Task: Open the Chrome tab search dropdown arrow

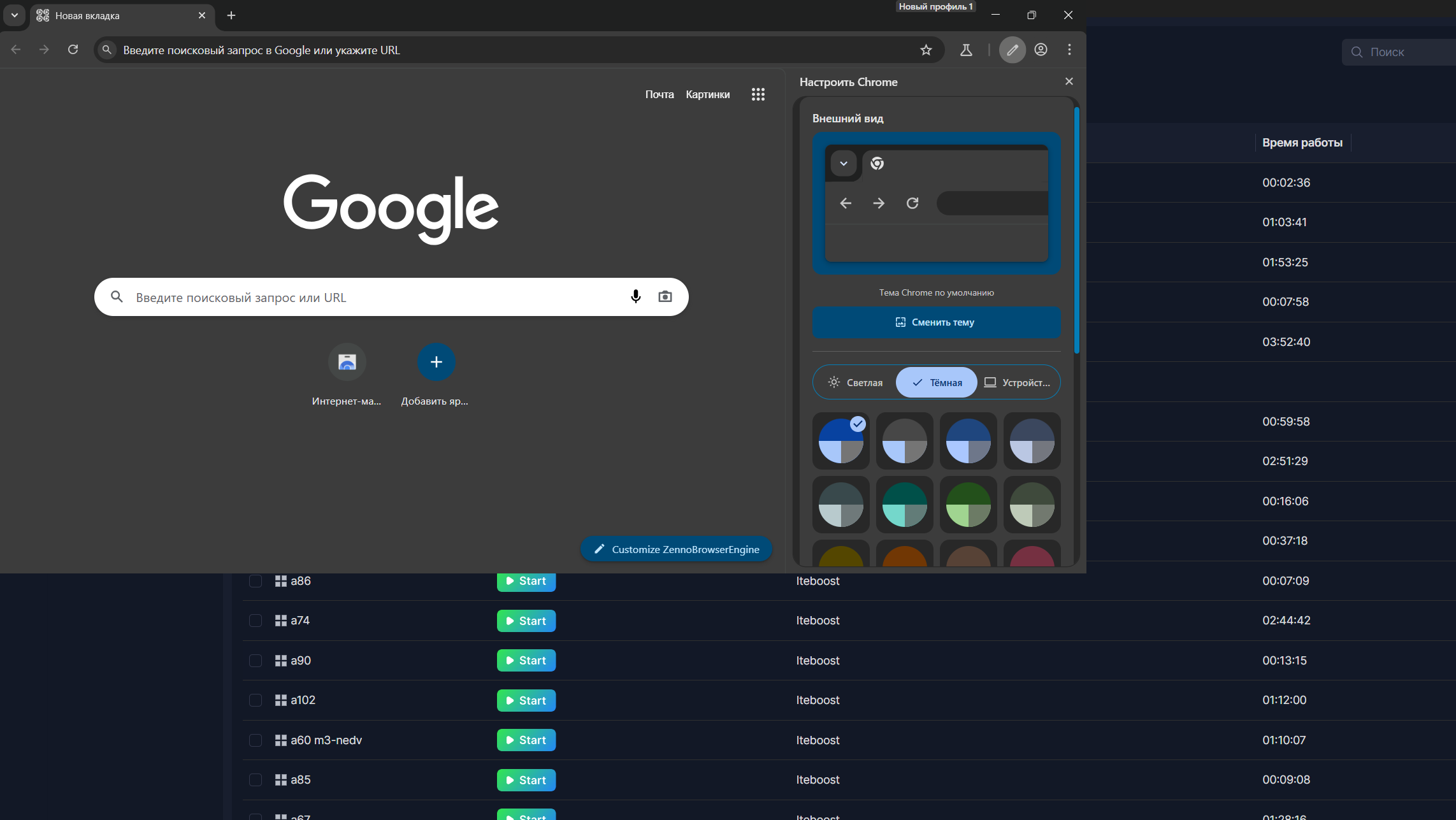Action: pyautogui.click(x=14, y=15)
